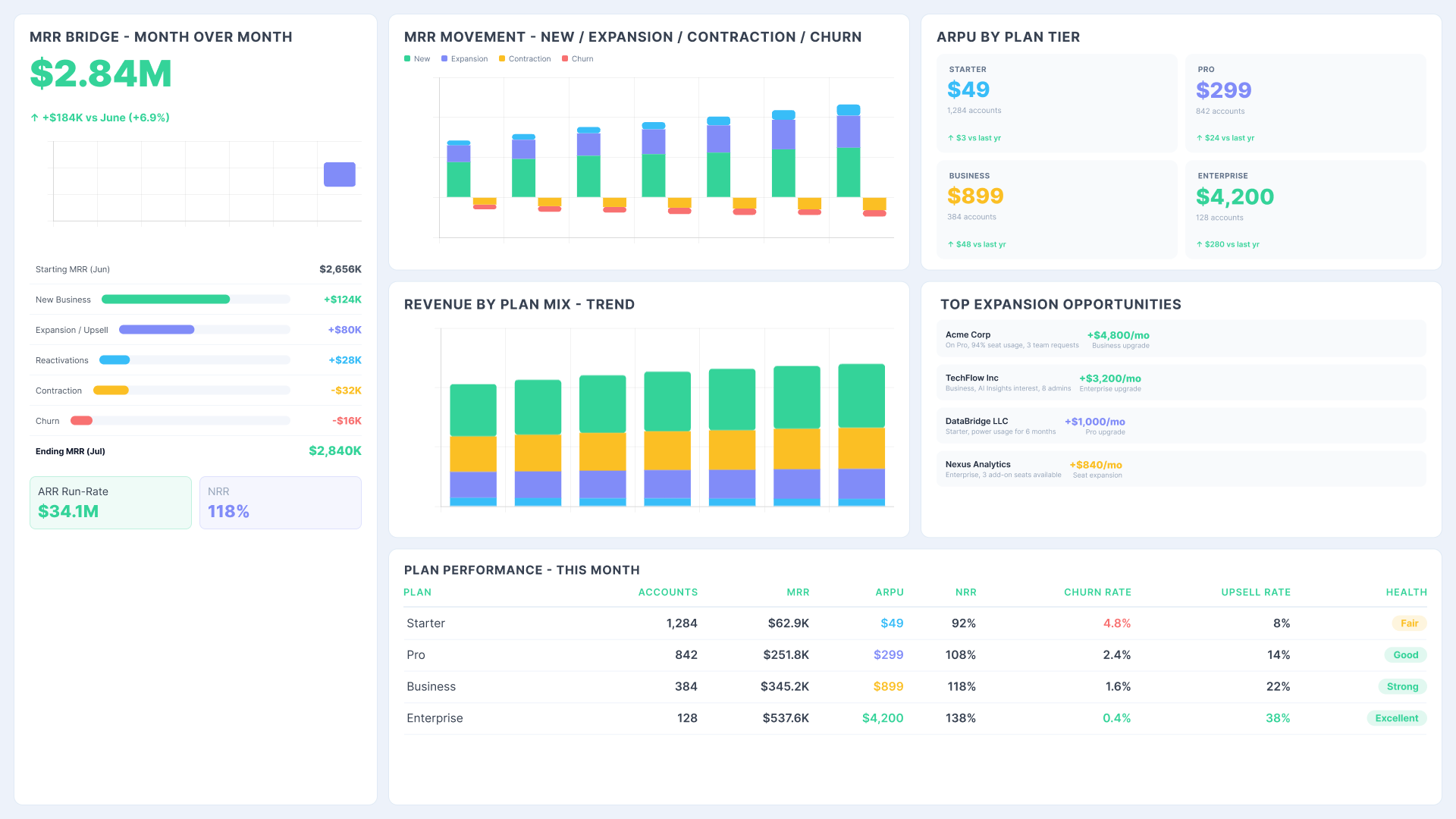The image size is (1456, 819).
Task: Click the Contraction progress bar
Action: pyautogui.click(x=192, y=391)
